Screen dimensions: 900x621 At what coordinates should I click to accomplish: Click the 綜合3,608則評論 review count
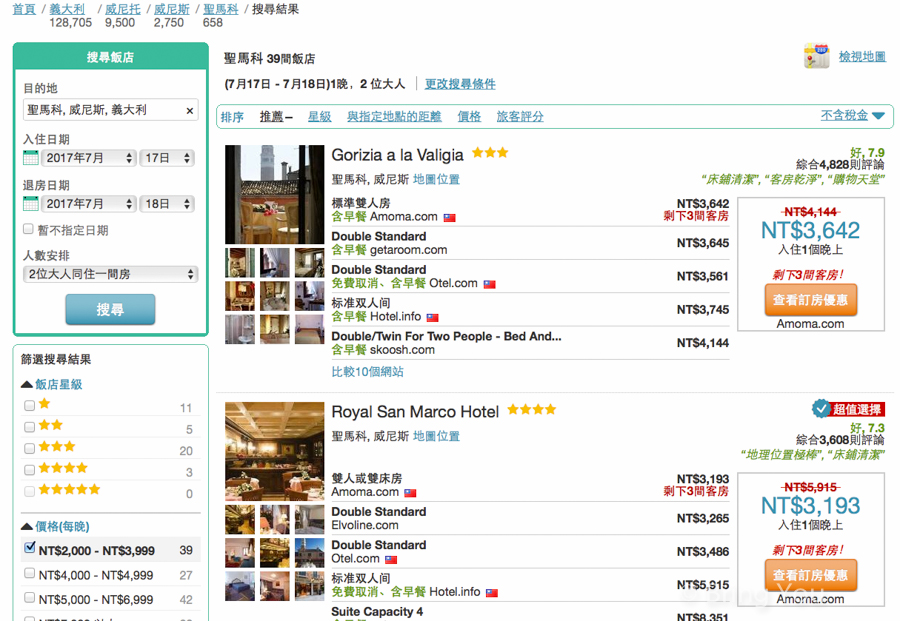point(840,440)
